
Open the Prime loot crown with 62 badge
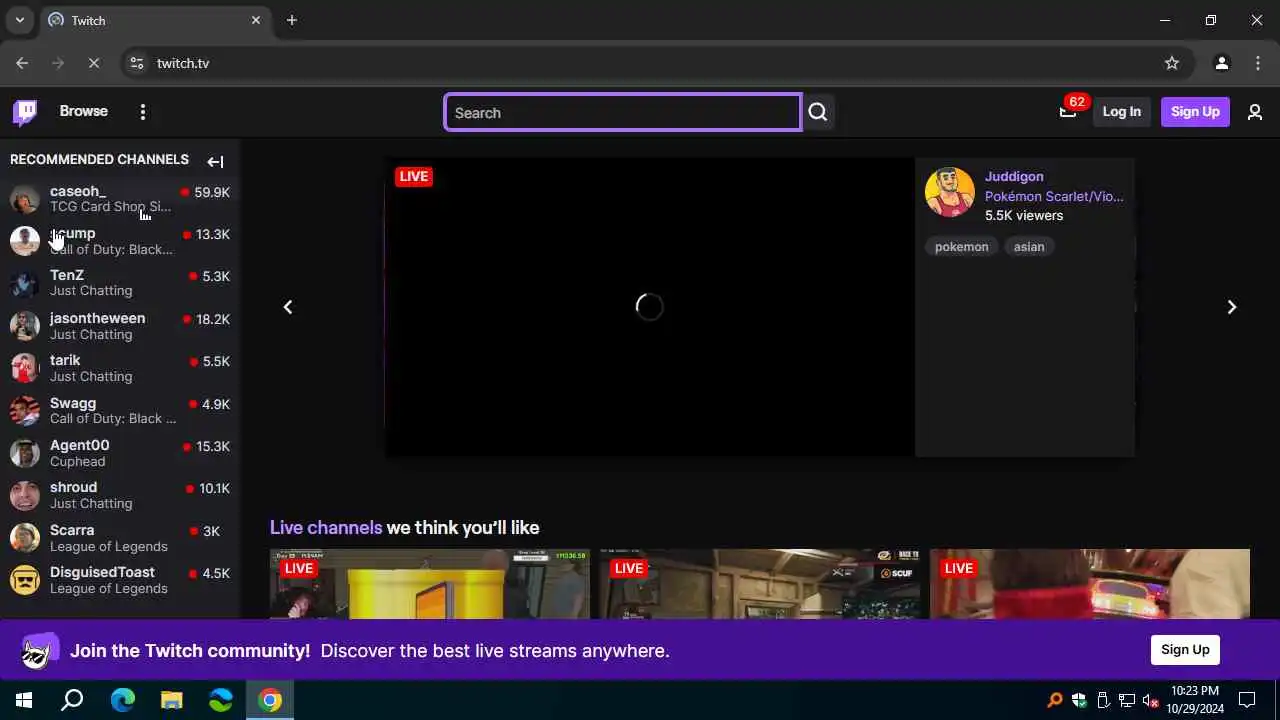click(x=1068, y=111)
